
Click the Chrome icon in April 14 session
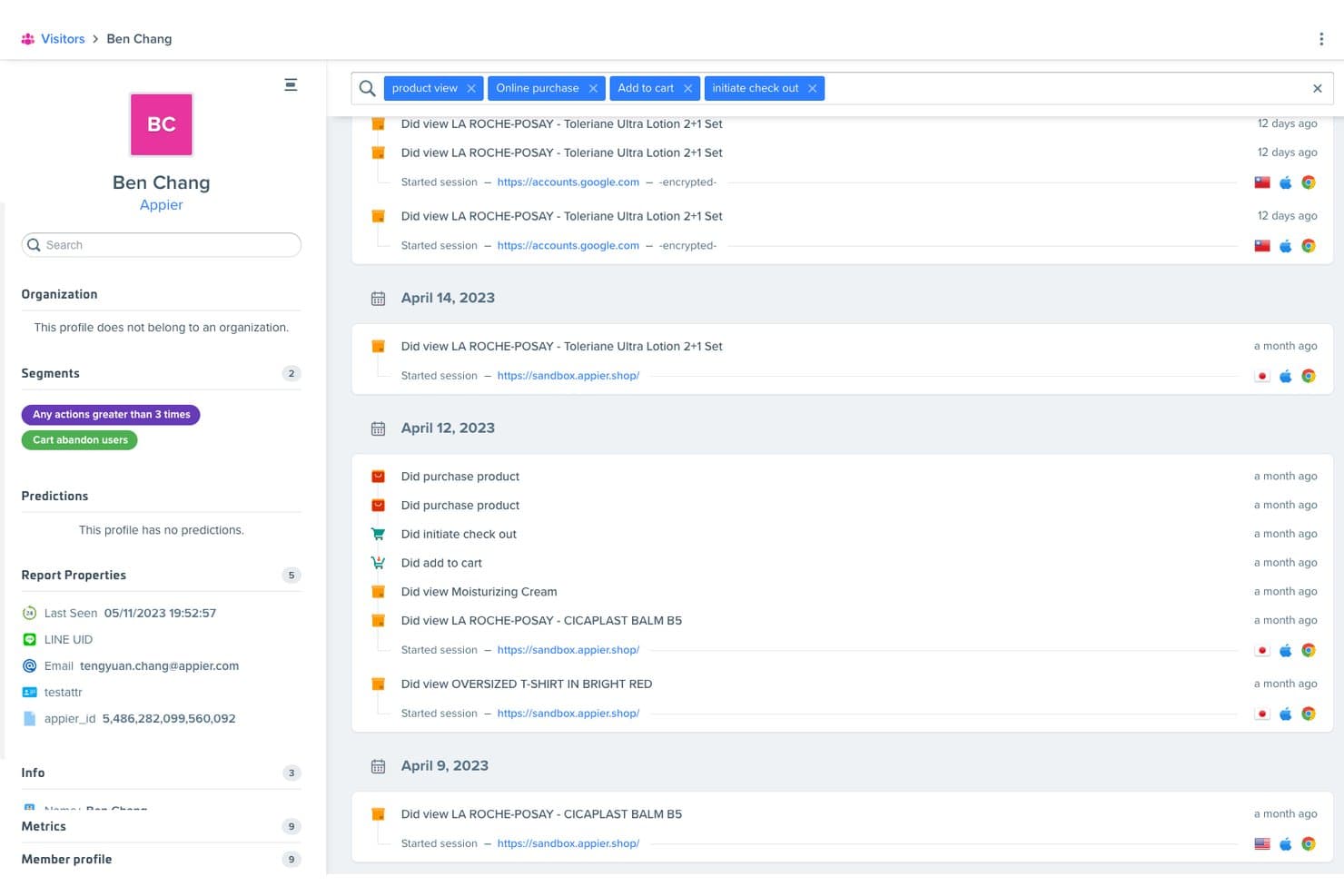point(1308,376)
